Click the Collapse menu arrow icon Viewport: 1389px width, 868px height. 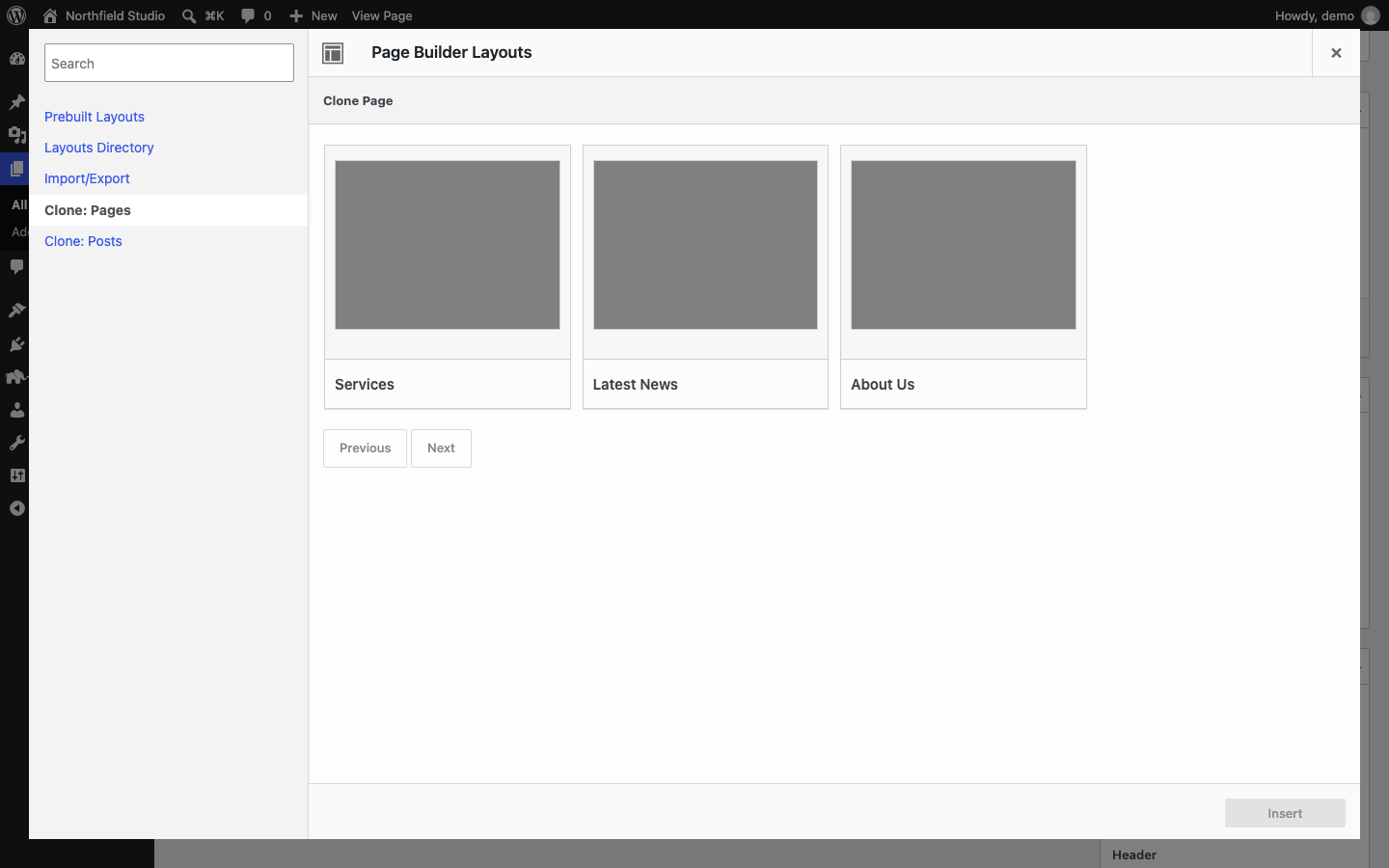pos(16,508)
